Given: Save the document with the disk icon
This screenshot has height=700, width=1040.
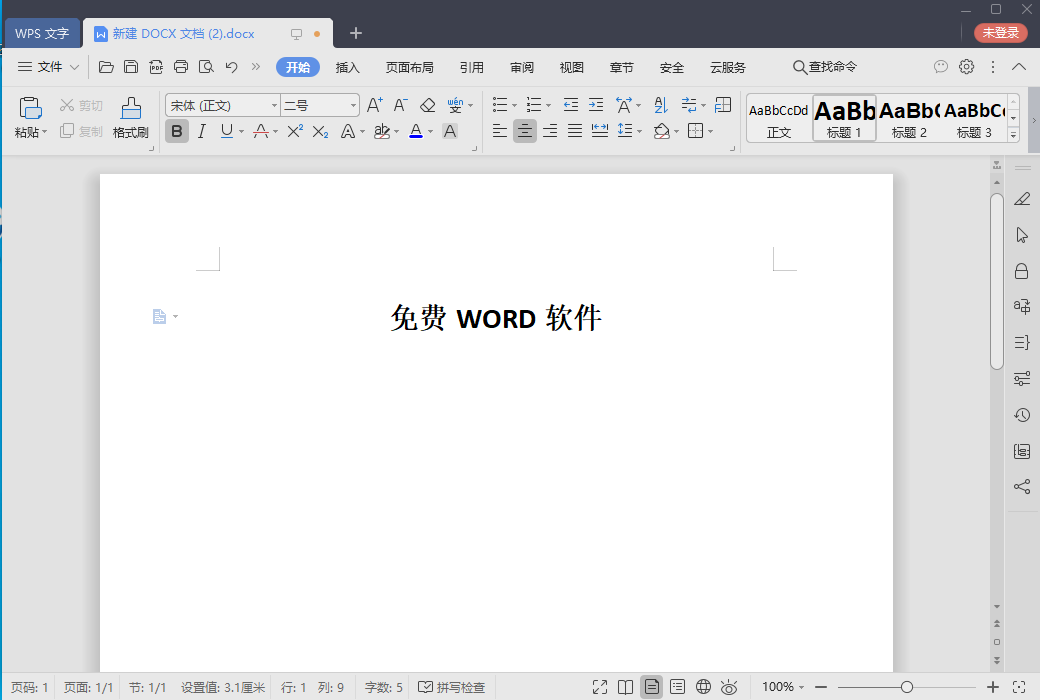Looking at the screenshot, I should [131, 67].
